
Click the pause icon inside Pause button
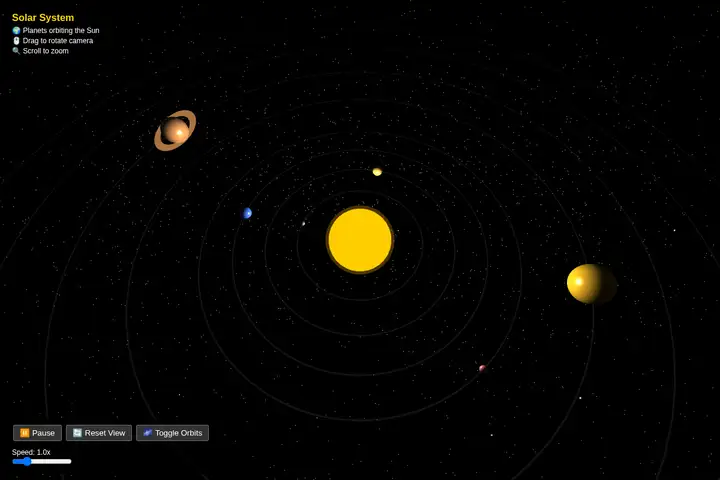(x=25, y=433)
